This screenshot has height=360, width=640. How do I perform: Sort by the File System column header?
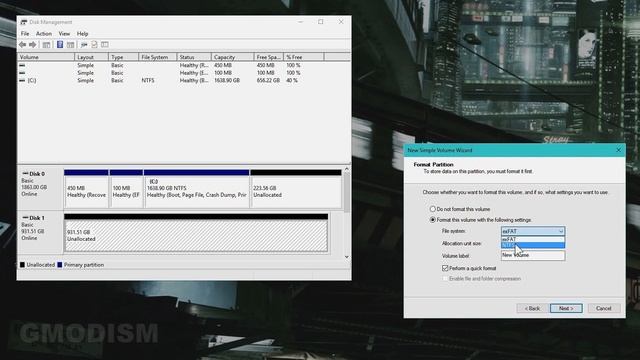click(158, 57)
